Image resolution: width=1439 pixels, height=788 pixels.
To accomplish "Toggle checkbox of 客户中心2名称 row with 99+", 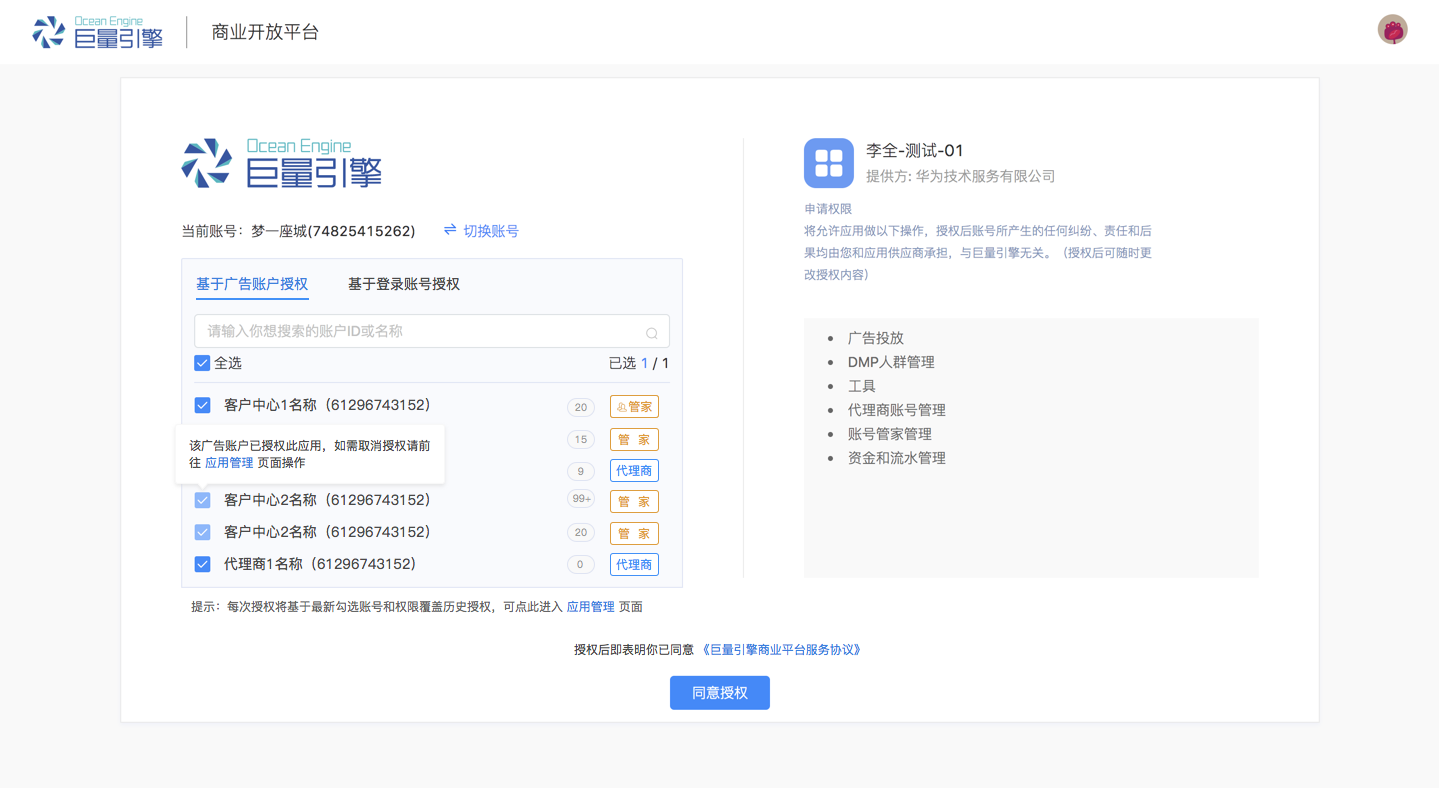I will pos(202,500).
